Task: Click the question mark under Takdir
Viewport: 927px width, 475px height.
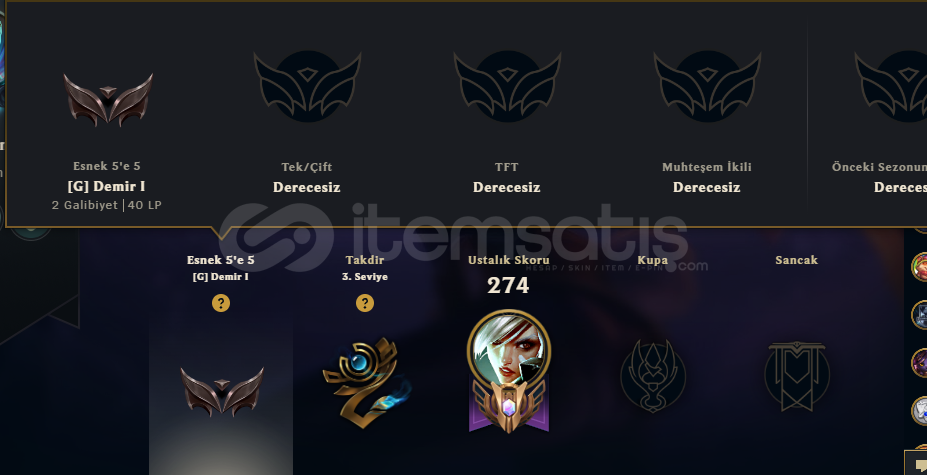Action: [365, 303]
